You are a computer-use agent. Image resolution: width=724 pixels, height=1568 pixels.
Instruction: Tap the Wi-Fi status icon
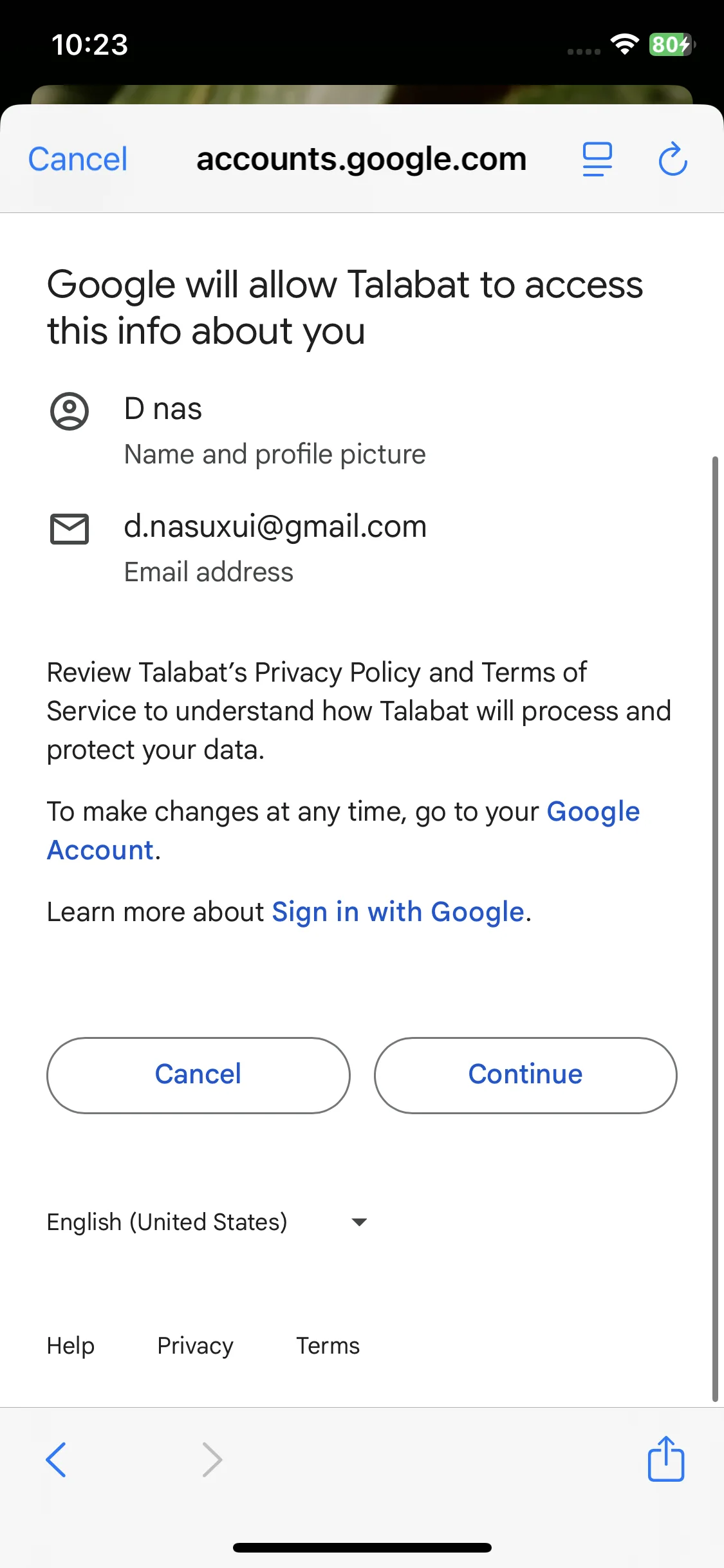[624, 44]
